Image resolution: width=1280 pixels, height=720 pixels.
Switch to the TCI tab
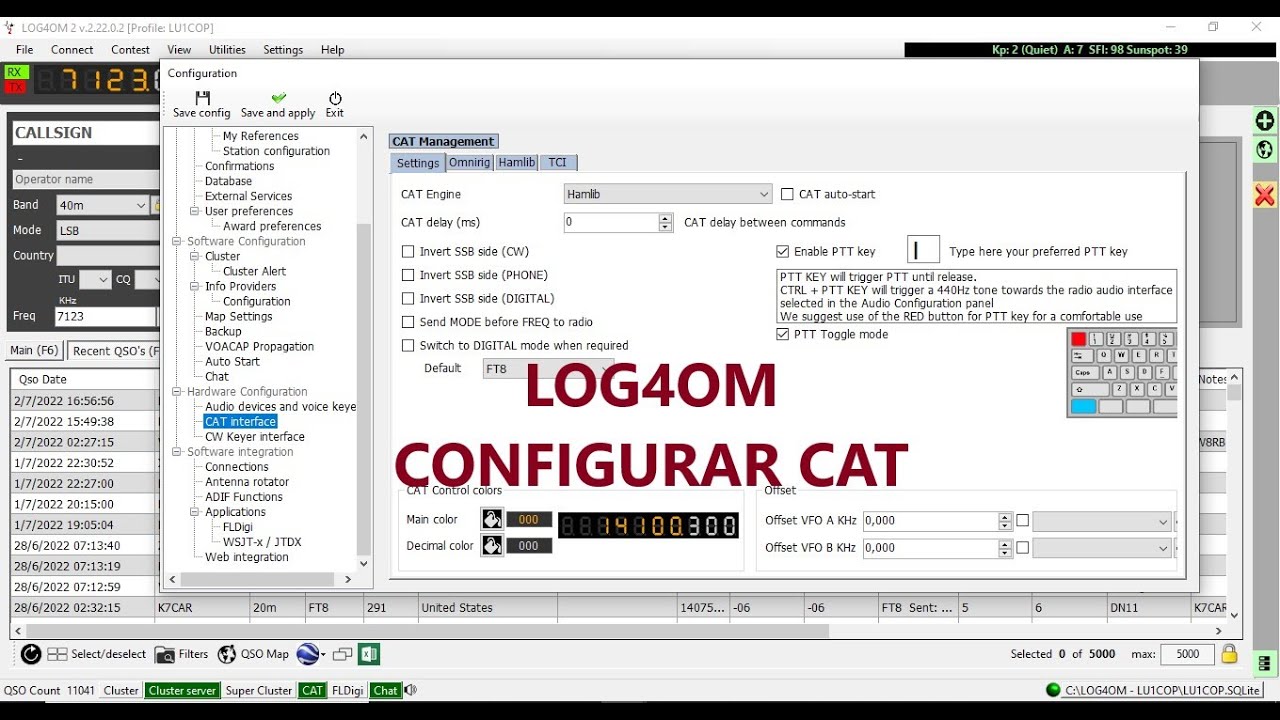558,162
